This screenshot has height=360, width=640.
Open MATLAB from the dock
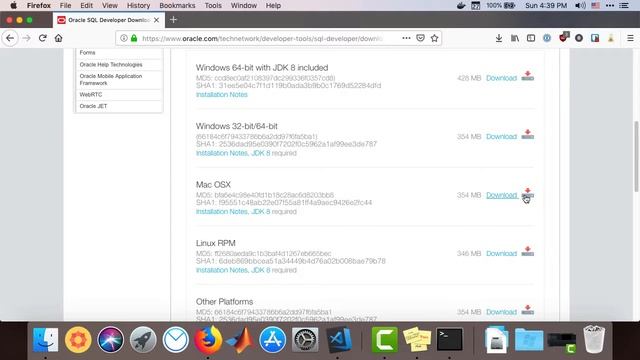click(x=240, y=340)
